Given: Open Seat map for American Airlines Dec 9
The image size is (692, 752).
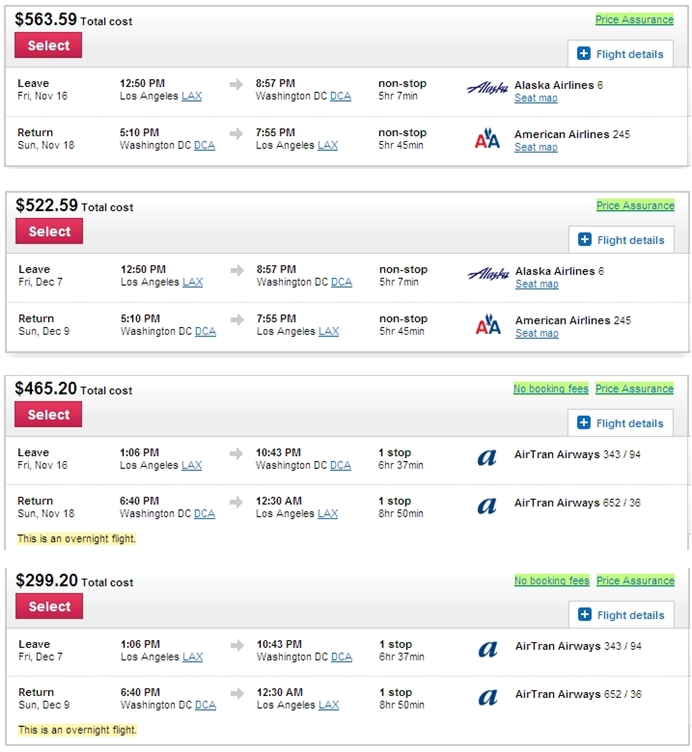Looking at the screenshot, I should [537, 333].
